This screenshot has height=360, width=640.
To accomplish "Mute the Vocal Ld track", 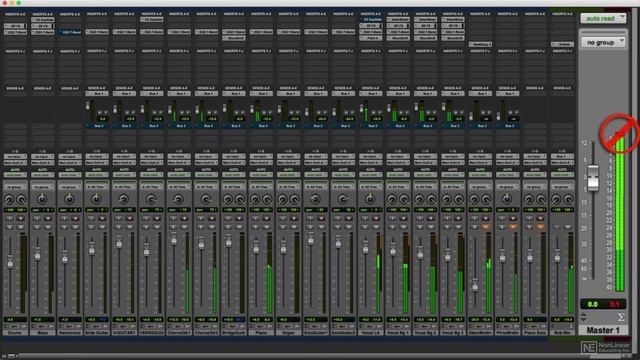I will pos(376,227).
